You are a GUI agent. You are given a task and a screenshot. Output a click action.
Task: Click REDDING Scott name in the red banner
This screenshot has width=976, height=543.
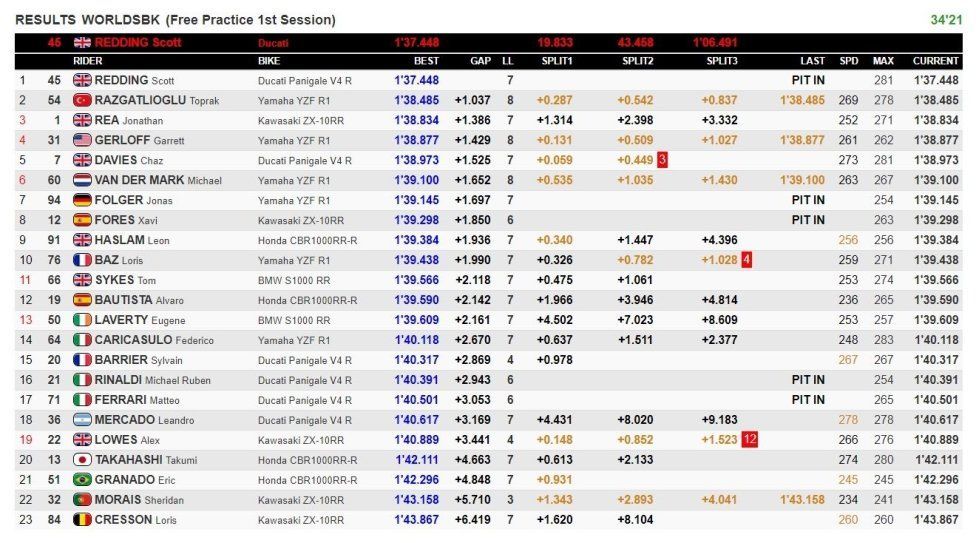tap(138, 42)
